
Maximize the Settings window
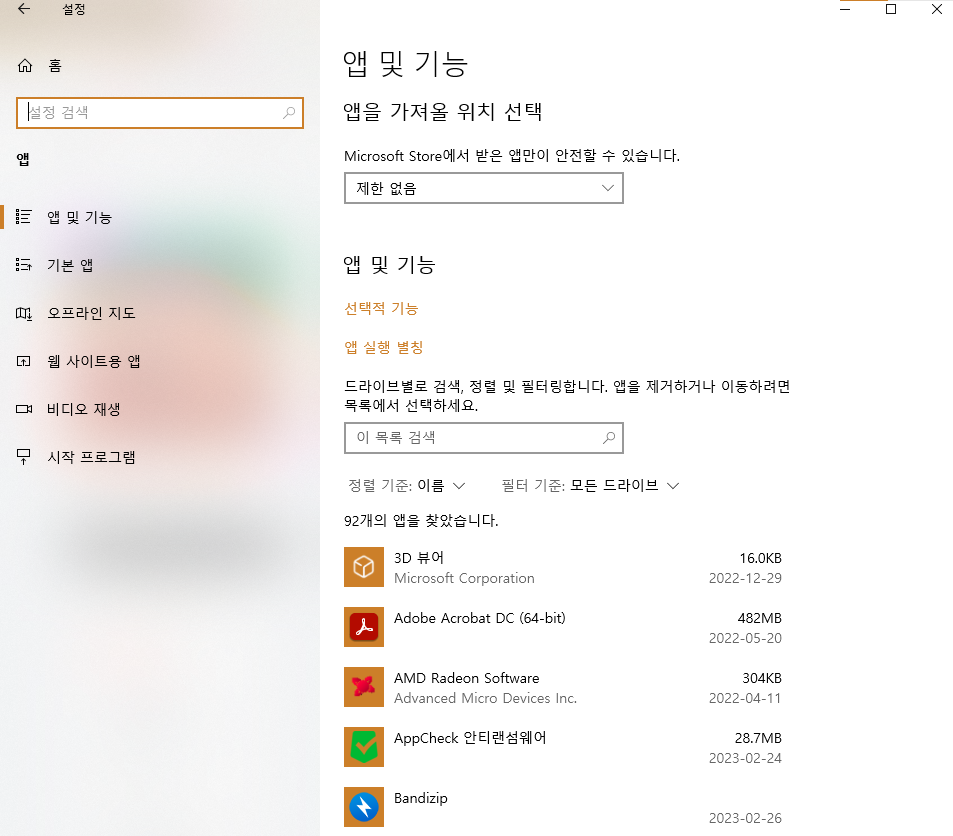(x=891, y=9)
